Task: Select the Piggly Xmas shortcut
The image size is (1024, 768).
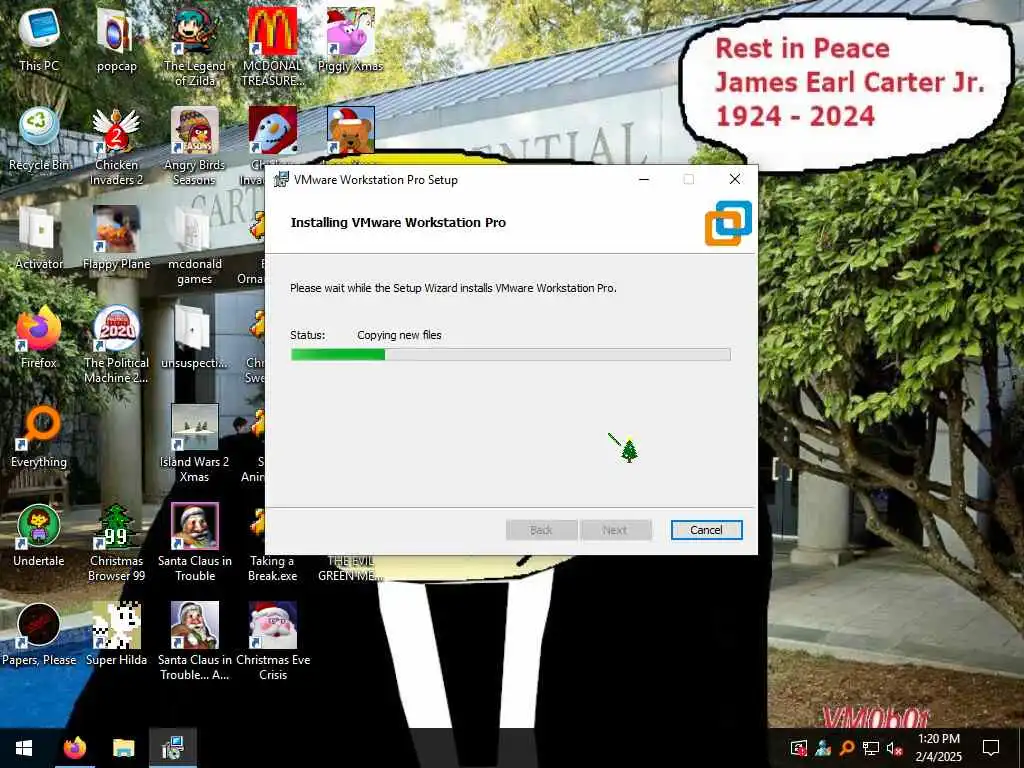Action: click(350, 41)
